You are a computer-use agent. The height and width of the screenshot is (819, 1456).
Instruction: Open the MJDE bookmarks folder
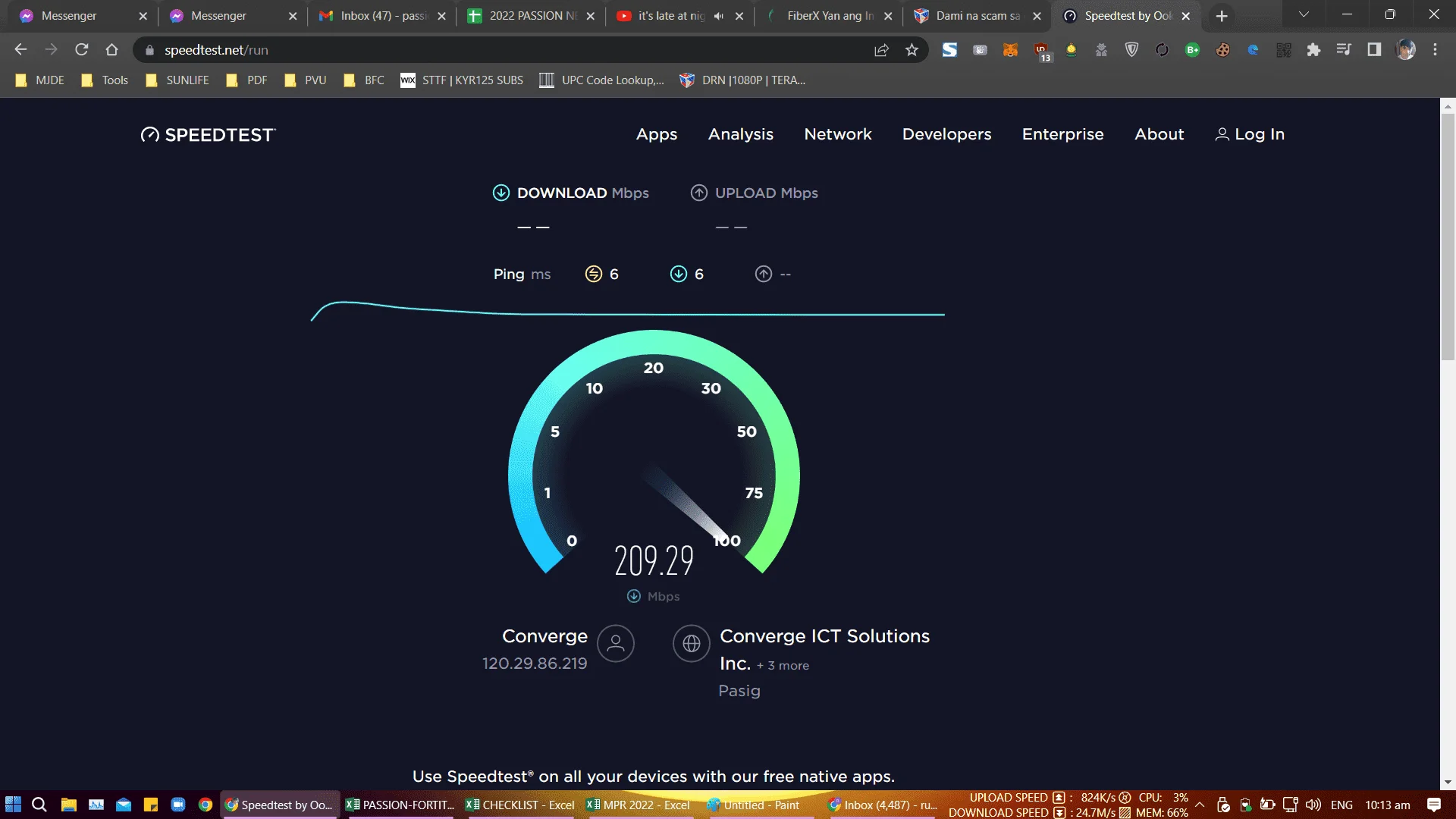pos(40,80)
